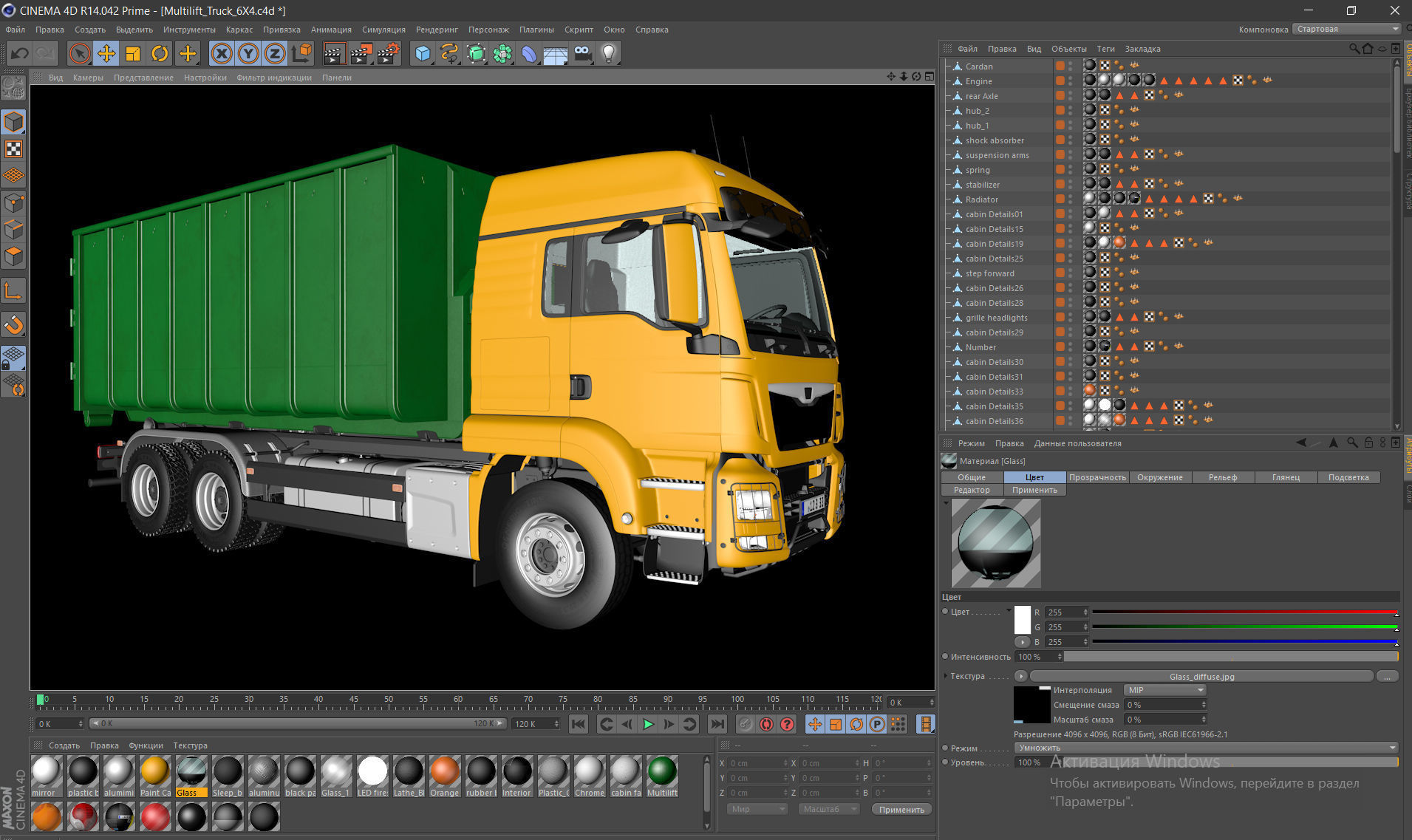This screenshot has width=1412, height=840.
Task: Open the Режим Умножить dropdown
Action: tap(1206, 748)
